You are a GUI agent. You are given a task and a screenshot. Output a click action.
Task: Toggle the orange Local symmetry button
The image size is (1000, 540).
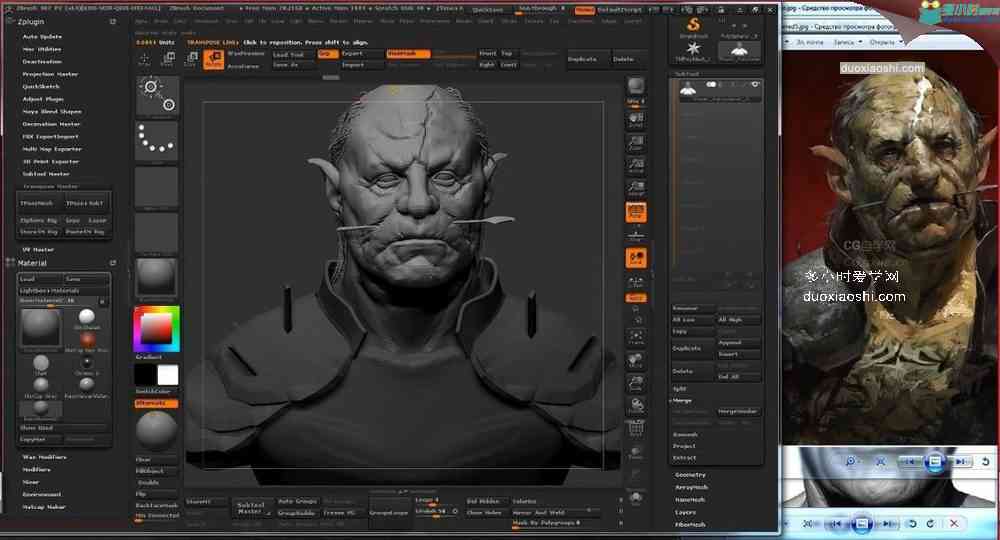pos(636,258)
